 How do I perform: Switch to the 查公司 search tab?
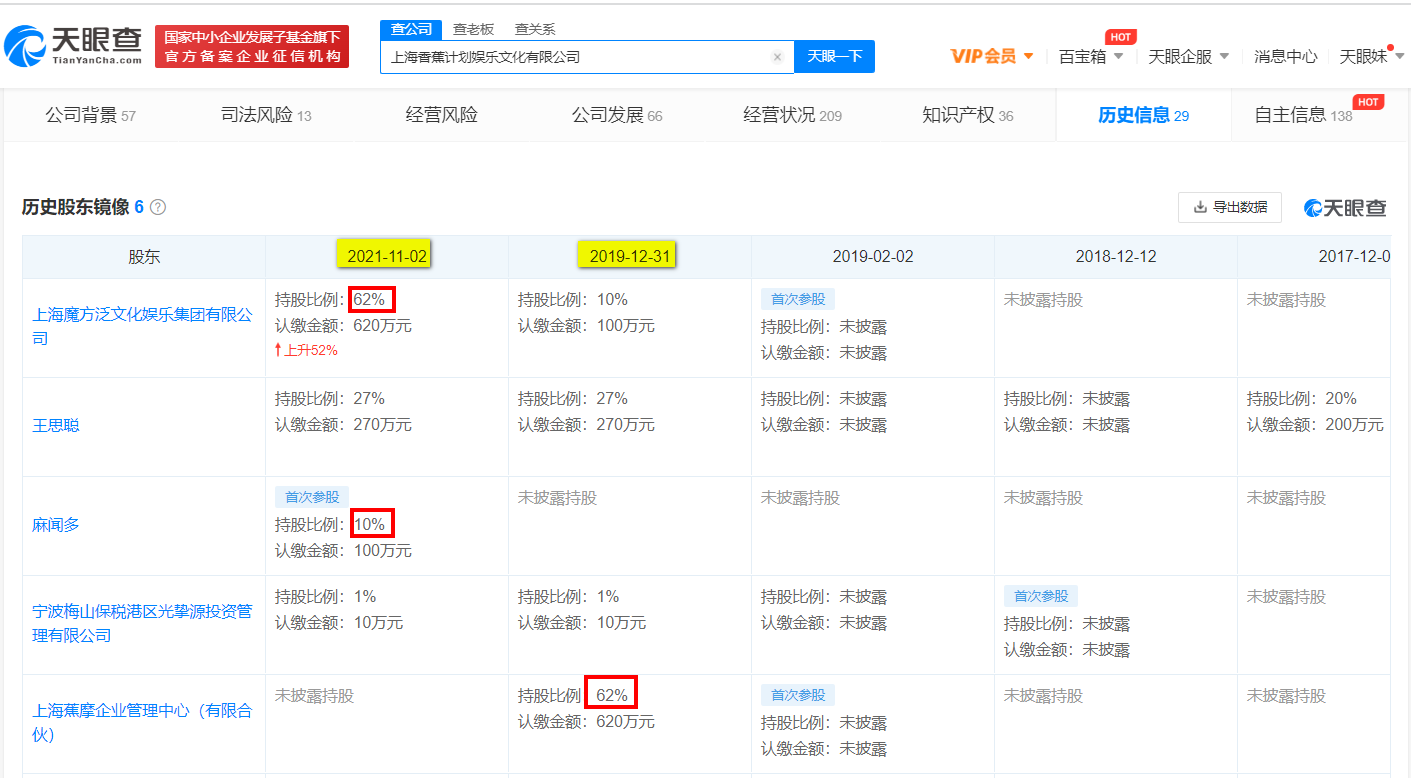click(x=411, y=30)
